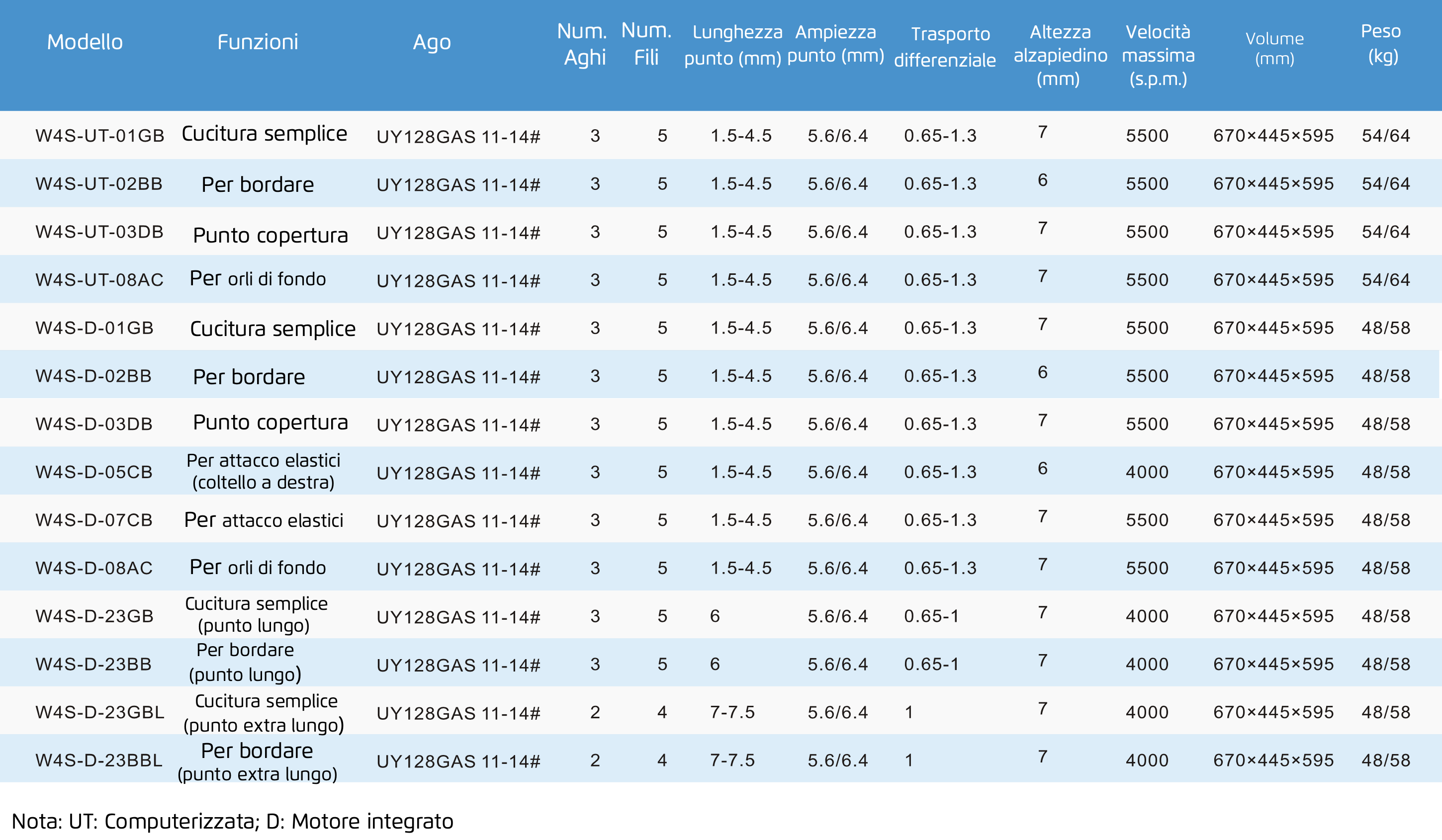Image resolution: width=1442 pixels, height=840 pixels.
Task: Select model W4S-D-23BBL
Action: [x=99, y=760]
